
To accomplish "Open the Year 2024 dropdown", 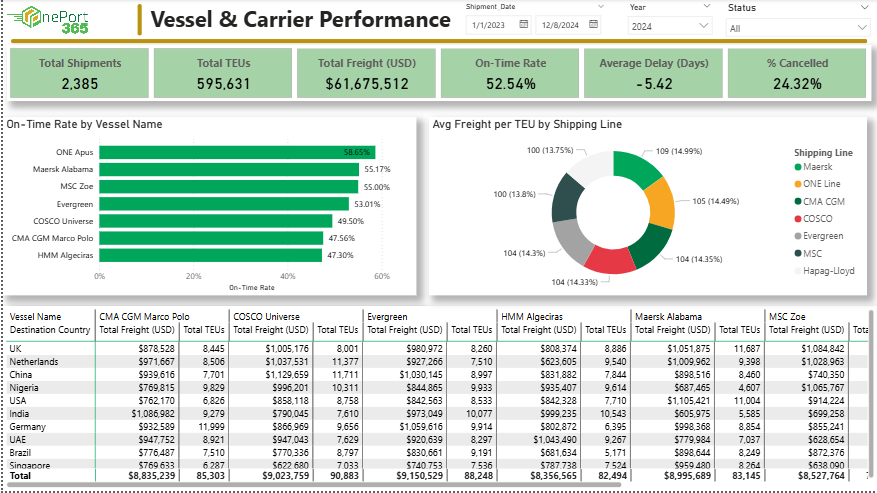I will click(x=669, y=26).
